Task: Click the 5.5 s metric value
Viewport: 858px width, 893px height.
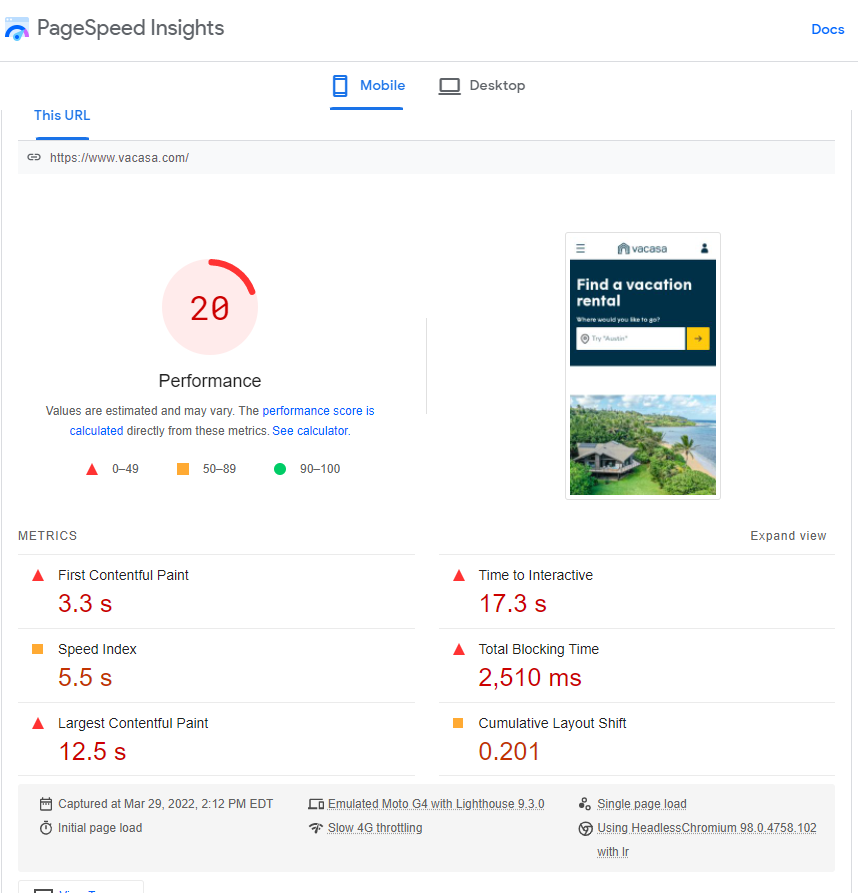Action: pos(85,678)
